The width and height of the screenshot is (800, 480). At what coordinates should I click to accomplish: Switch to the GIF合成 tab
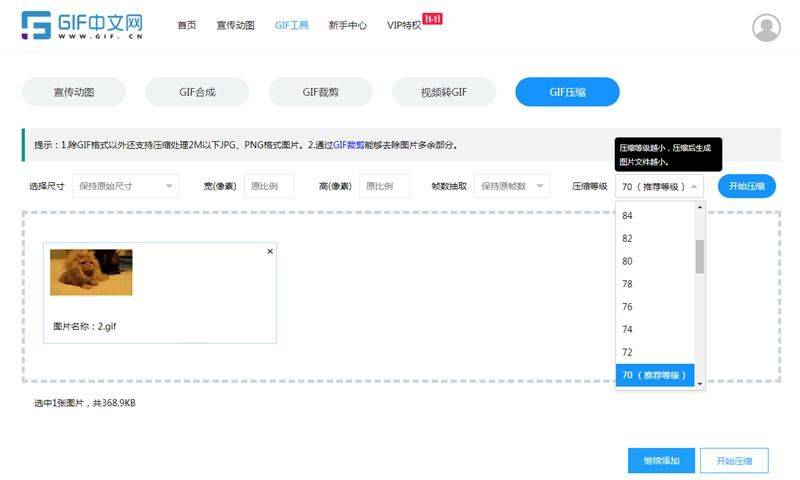pos(197,92)
